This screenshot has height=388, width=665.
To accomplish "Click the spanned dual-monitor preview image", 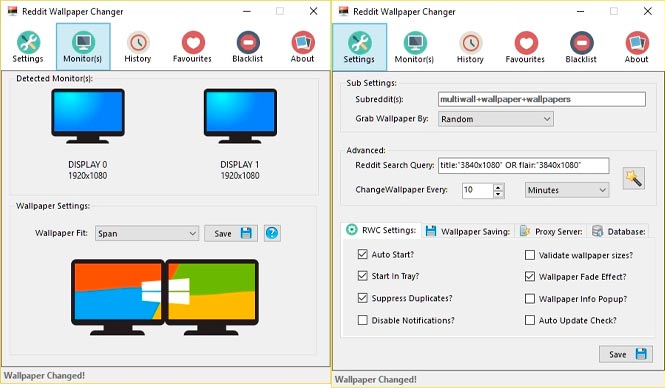I will coord(165,297).
